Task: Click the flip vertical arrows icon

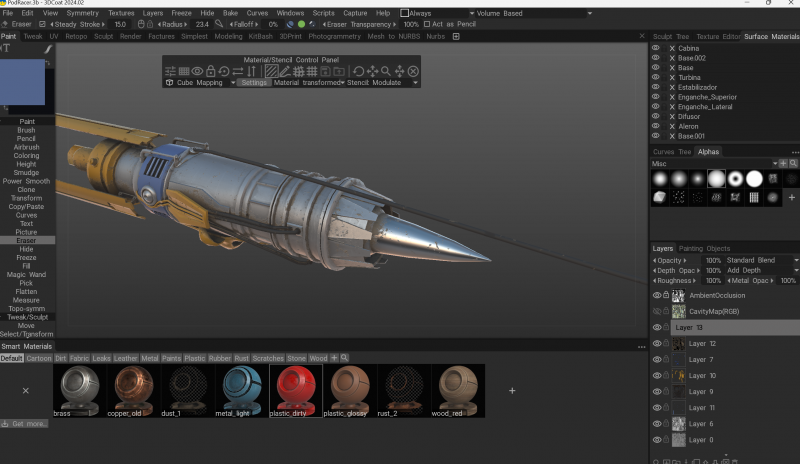Action: (x=251, y=71)
